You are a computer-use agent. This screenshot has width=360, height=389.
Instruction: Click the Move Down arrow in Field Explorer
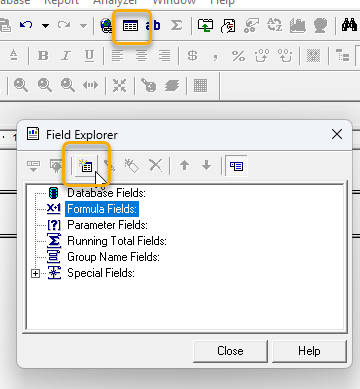click(207, 165)
